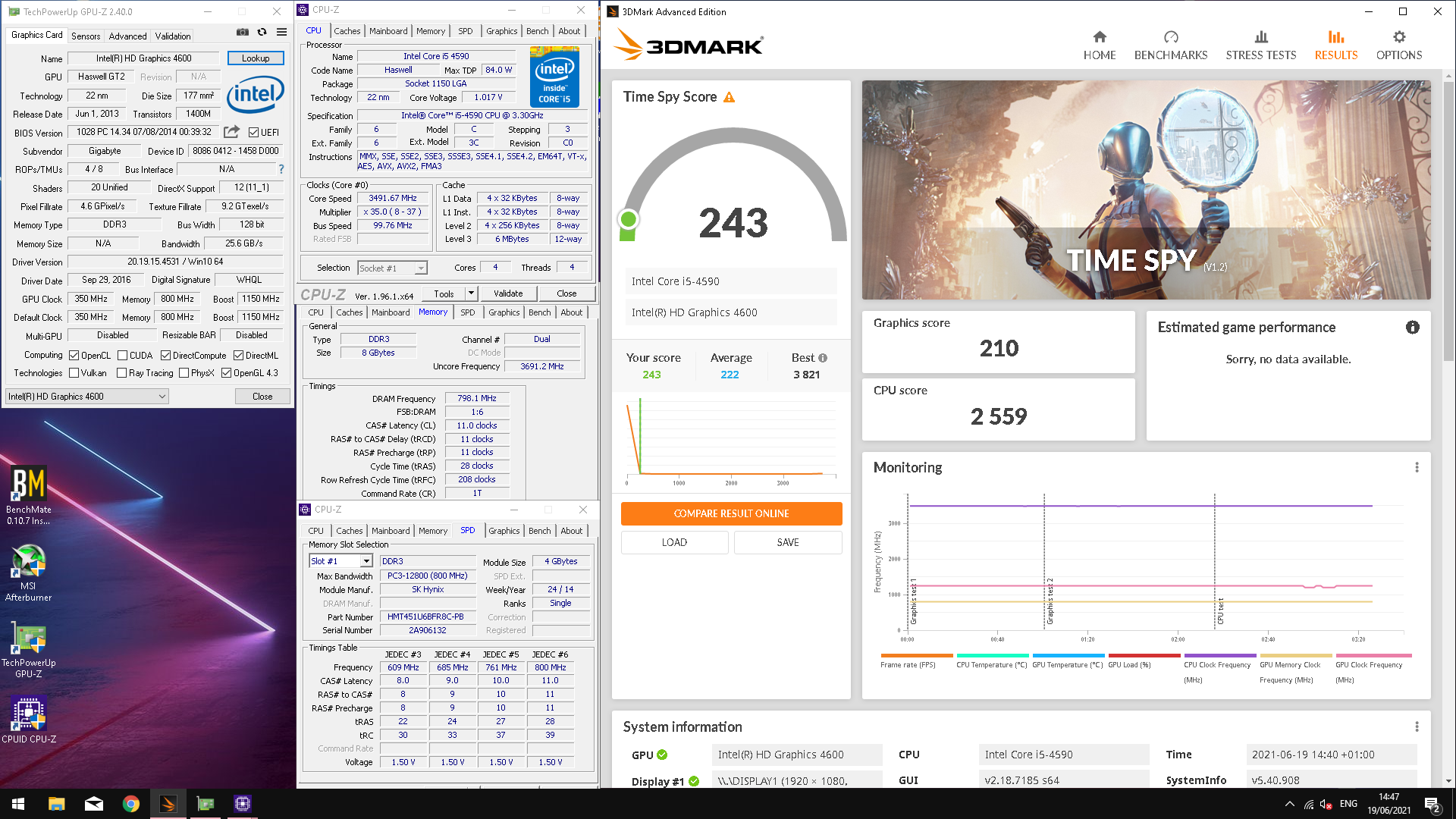
Task: Toggle Ray Tracing checkbox
Action: click(122, 372)
